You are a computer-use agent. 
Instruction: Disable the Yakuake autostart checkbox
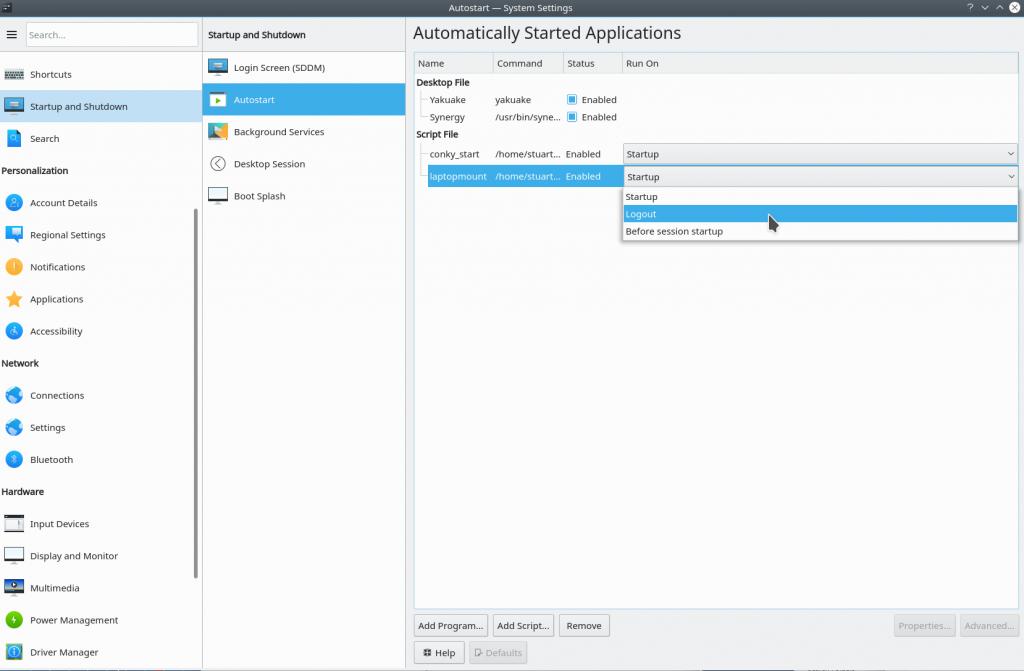[x=572, y=100]
